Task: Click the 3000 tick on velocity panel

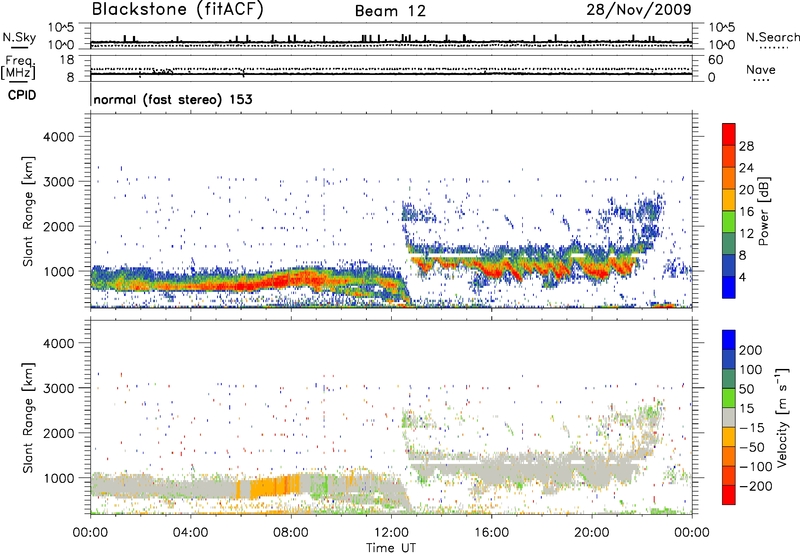Action: tap(58, 388)
